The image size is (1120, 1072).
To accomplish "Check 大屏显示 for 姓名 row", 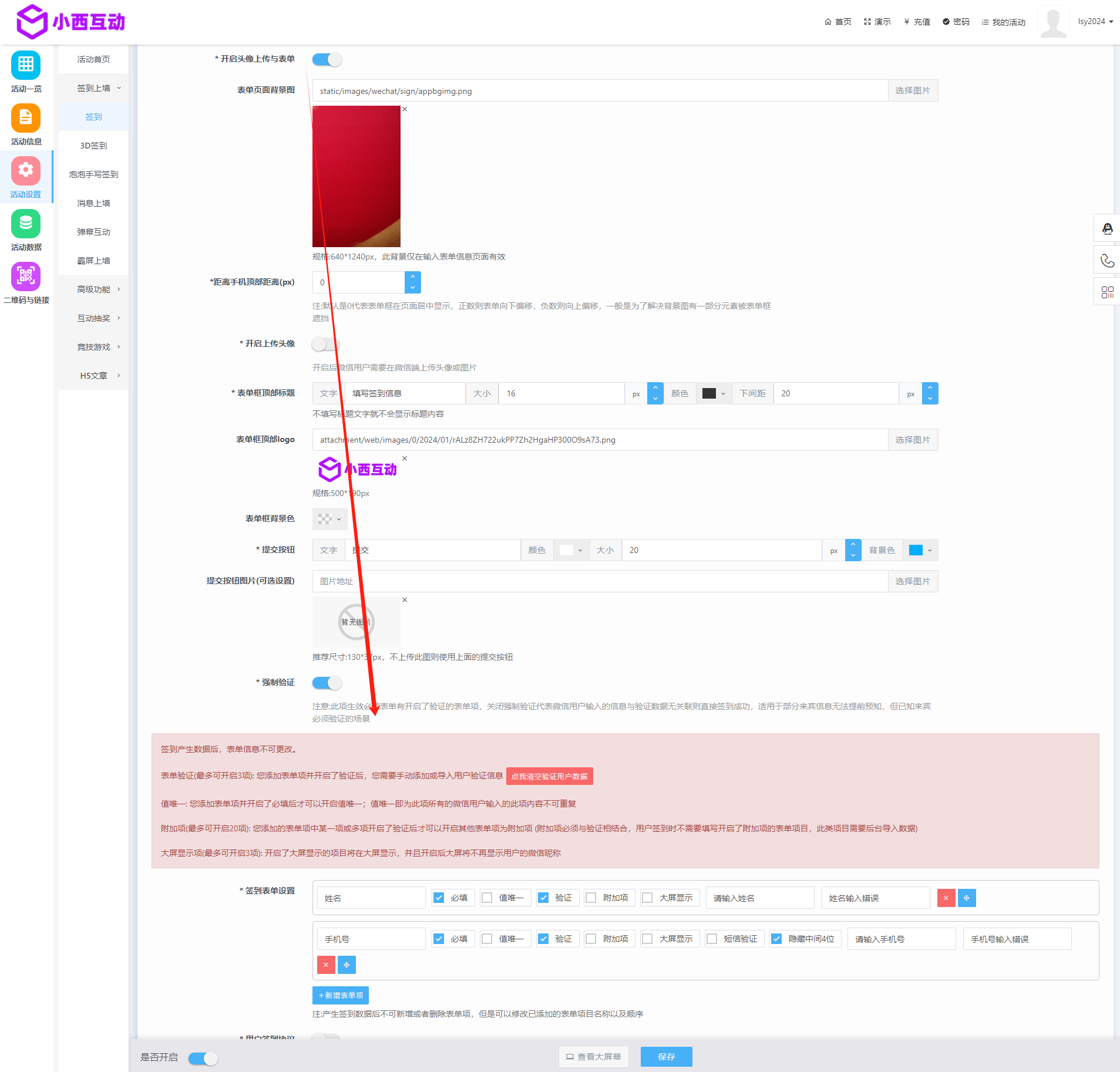I will point(647,898).
